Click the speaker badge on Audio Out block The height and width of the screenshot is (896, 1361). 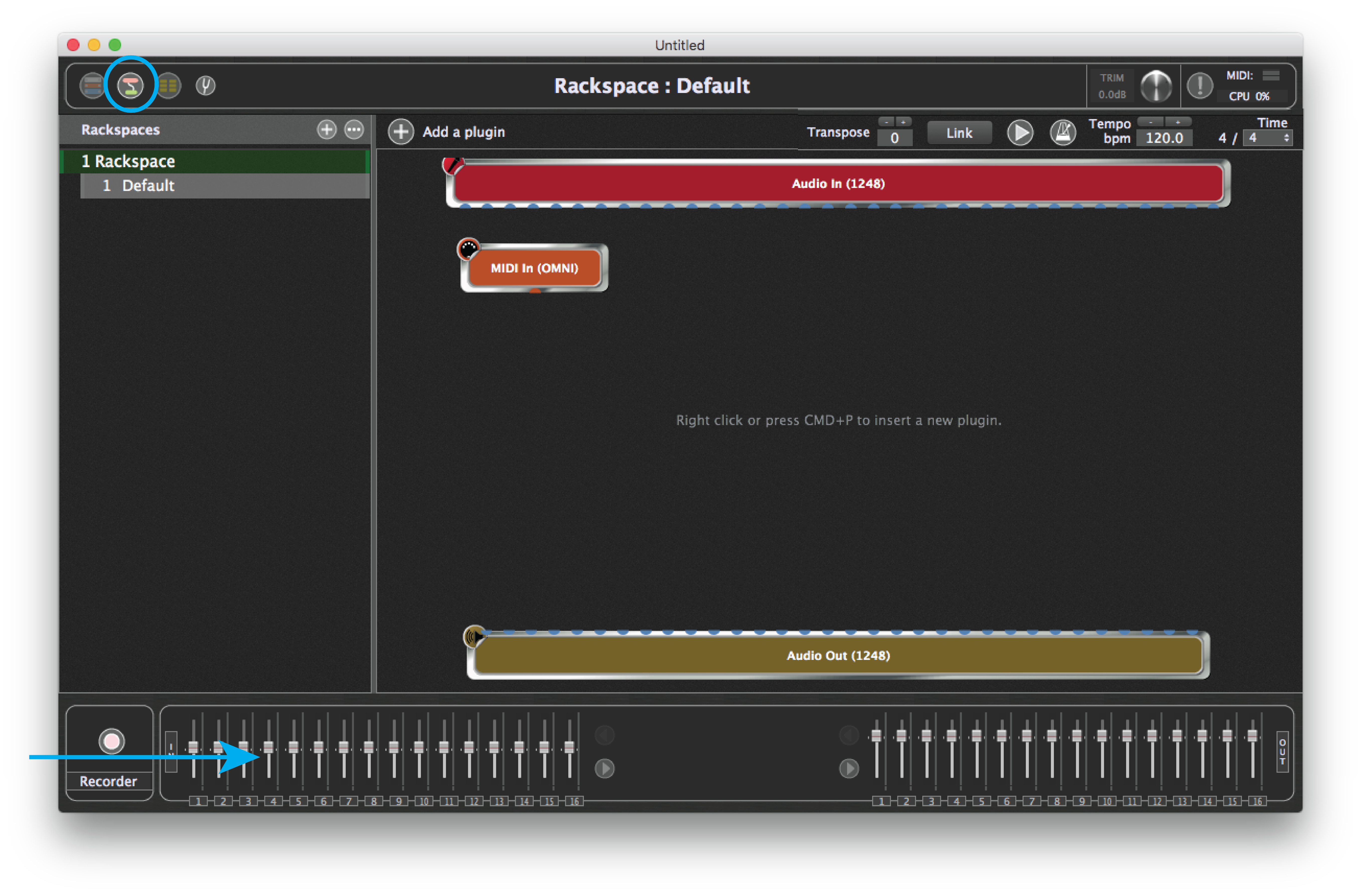pyautogui.click(x=474, y=636)
